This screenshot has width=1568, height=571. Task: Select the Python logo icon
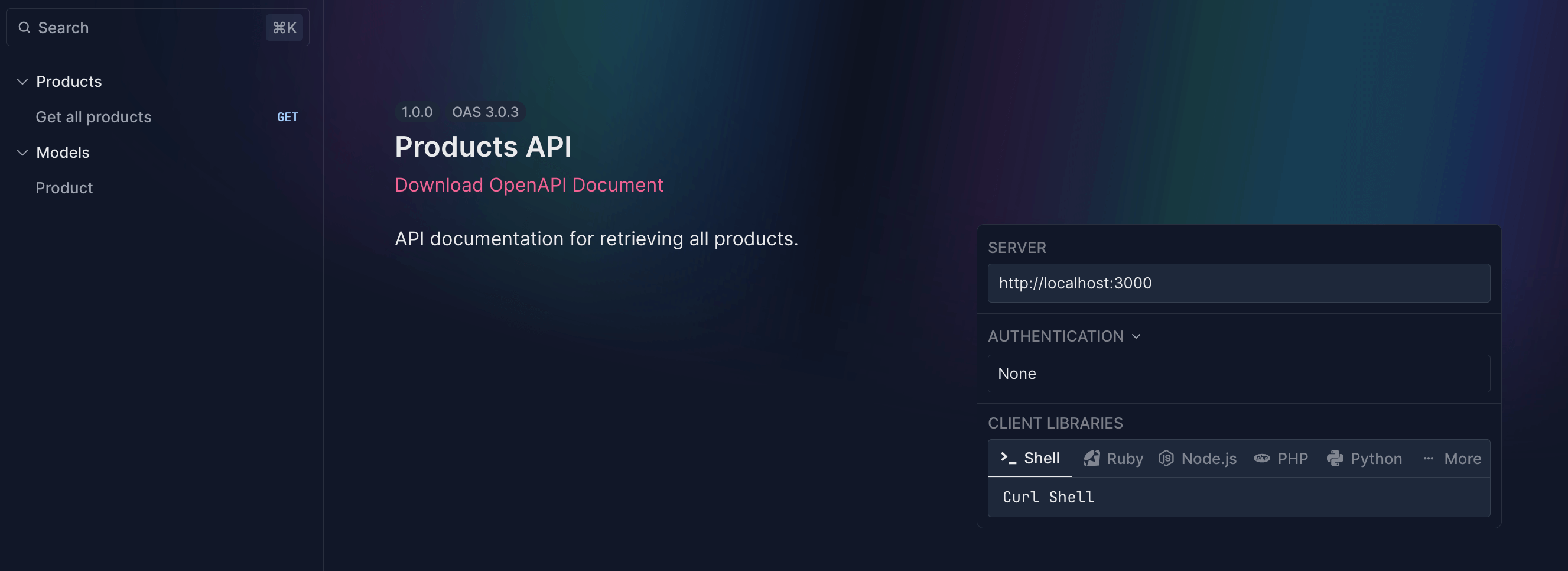click(x=1334, y=458)
